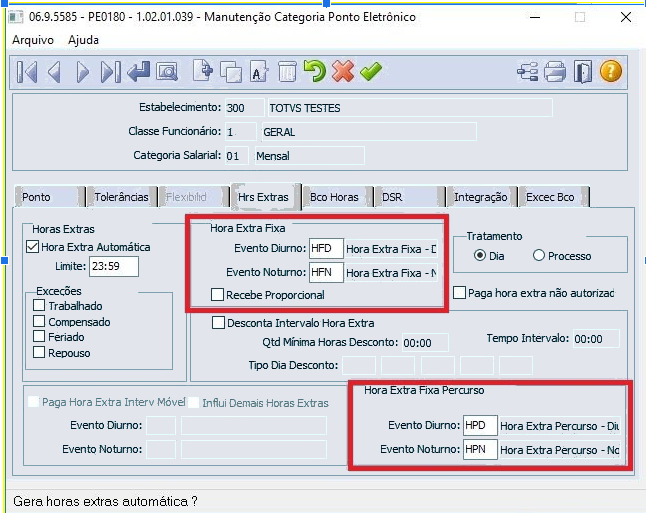Viewport: 646px width, 513px height.
Task: Click the go-to record arrow icon
Action: 138,72
